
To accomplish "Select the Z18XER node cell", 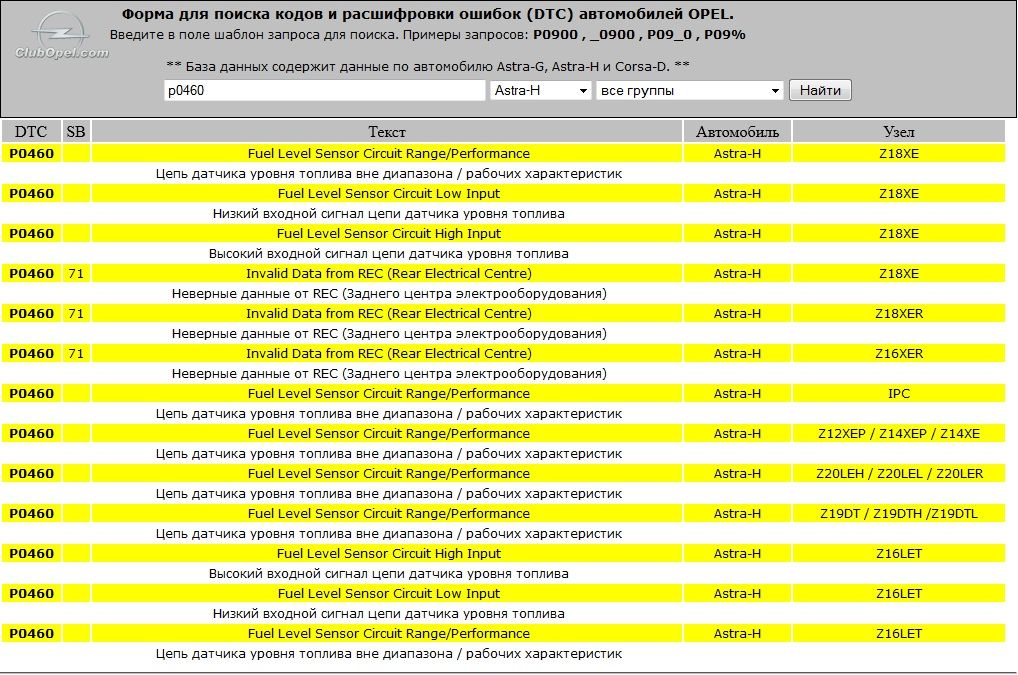I will tap(899, 313).
